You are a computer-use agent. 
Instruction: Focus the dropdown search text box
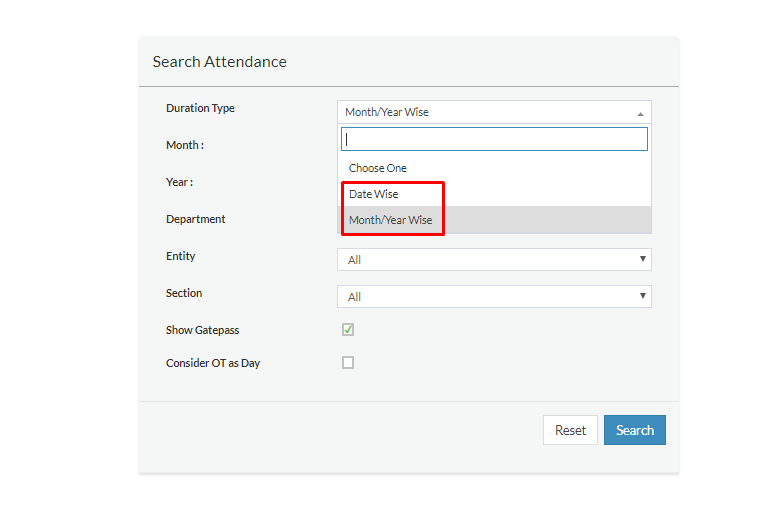[x=494, y=139]
